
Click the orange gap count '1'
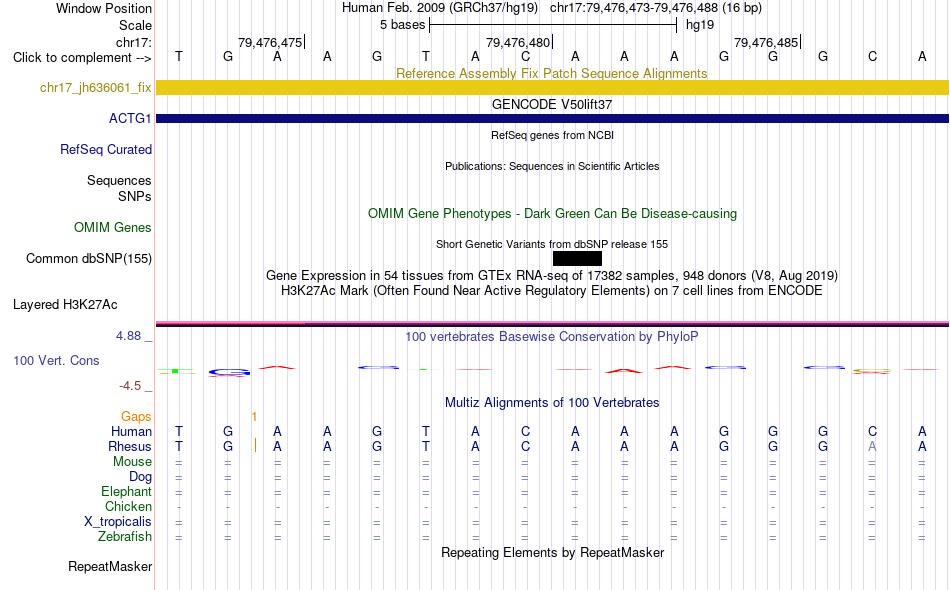(x=254, y=416)
